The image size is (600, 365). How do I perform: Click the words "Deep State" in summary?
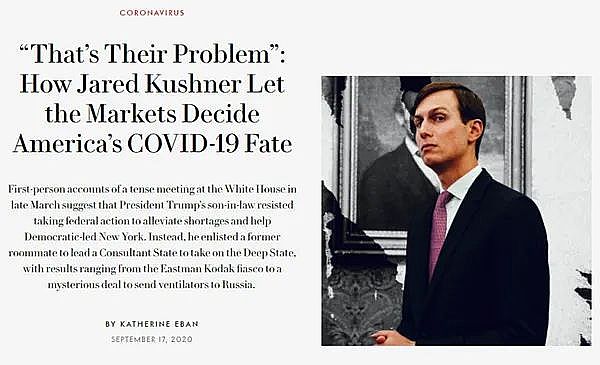(269, 253)
